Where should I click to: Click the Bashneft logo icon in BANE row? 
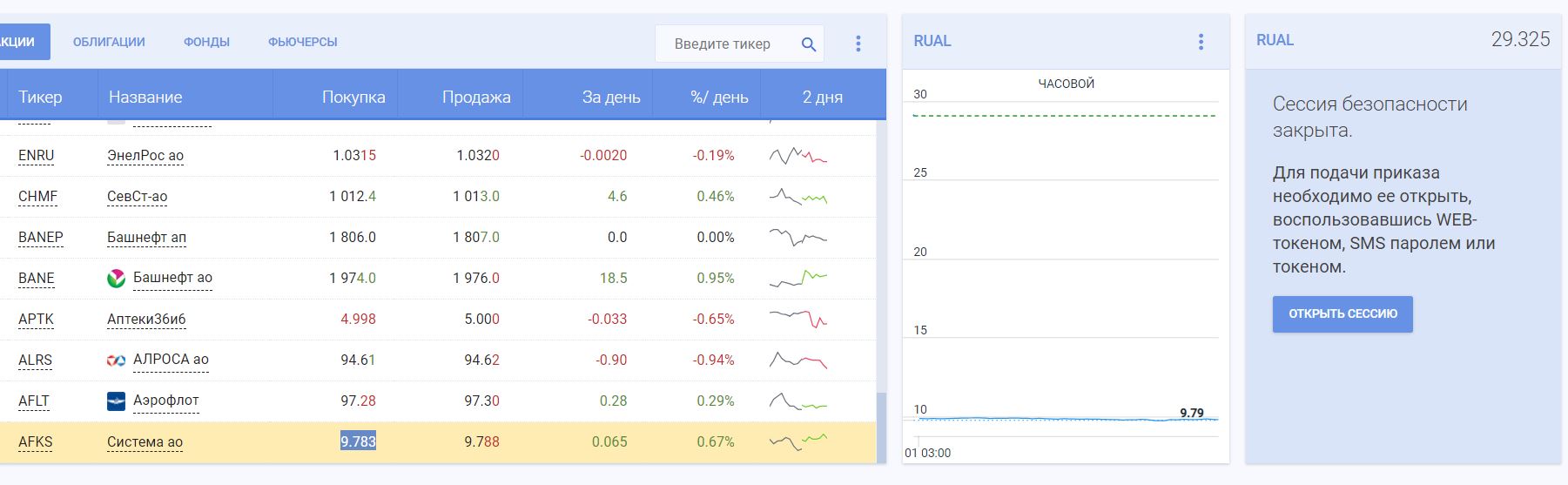(116, 279)
